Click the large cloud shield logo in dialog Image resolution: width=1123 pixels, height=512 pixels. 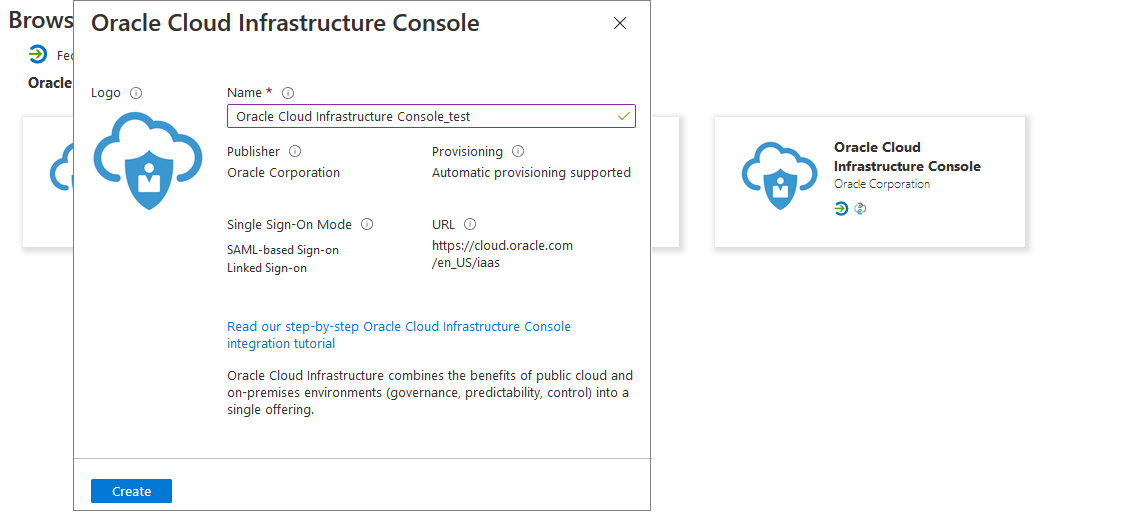tap(148, 160)
